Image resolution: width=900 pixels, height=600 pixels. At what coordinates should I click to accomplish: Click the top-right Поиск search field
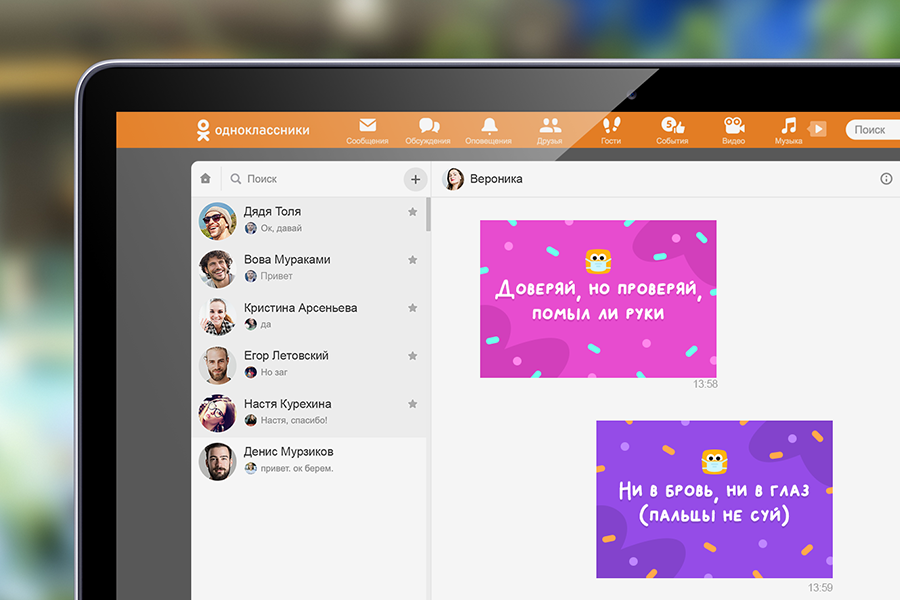(x=872, y=130)
